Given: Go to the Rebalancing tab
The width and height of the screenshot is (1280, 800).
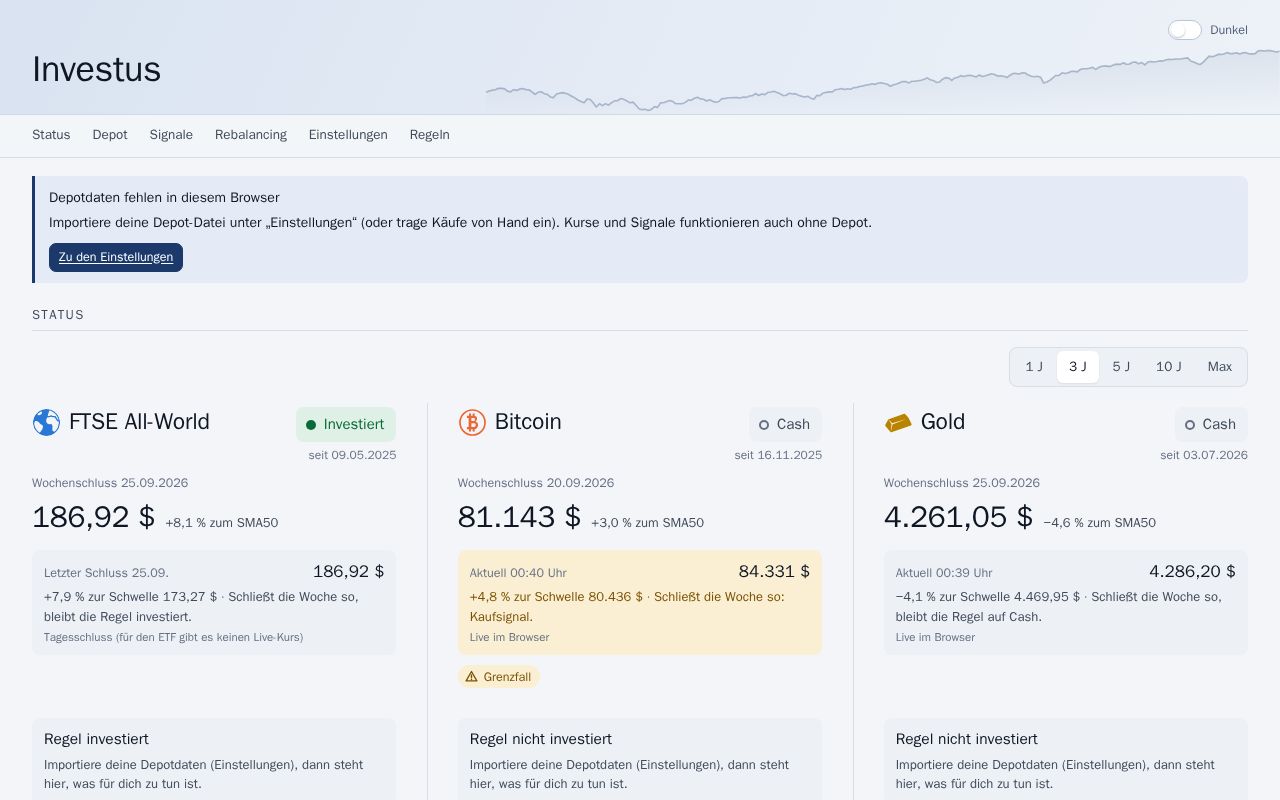Looking at the screenshot, I should tap(251, 135).
